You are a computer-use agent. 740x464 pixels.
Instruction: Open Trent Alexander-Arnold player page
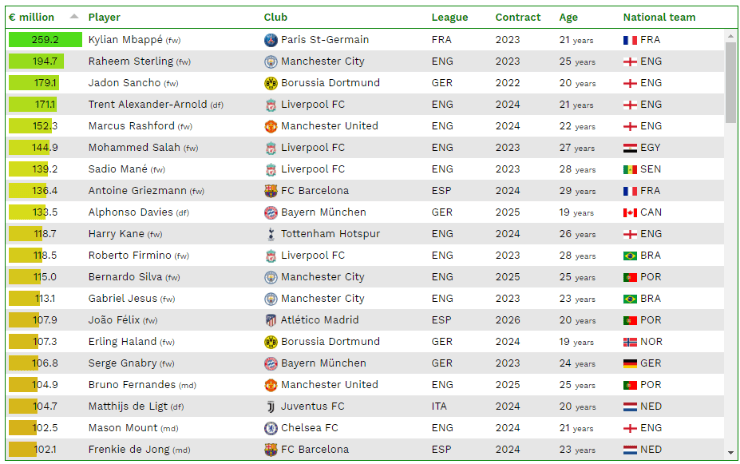click(x=147, y=105)
